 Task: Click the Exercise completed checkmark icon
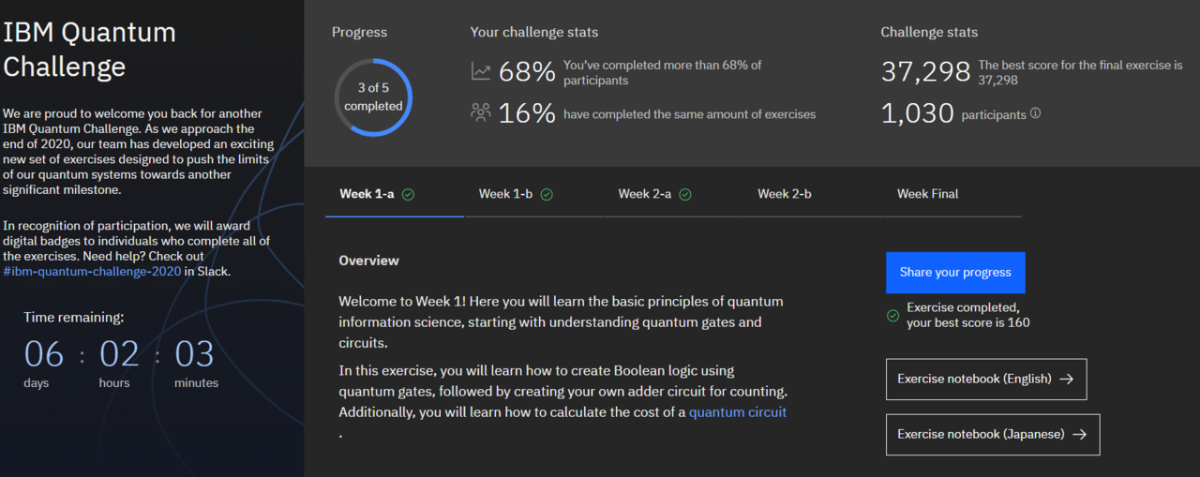click(x=893, y=316)
